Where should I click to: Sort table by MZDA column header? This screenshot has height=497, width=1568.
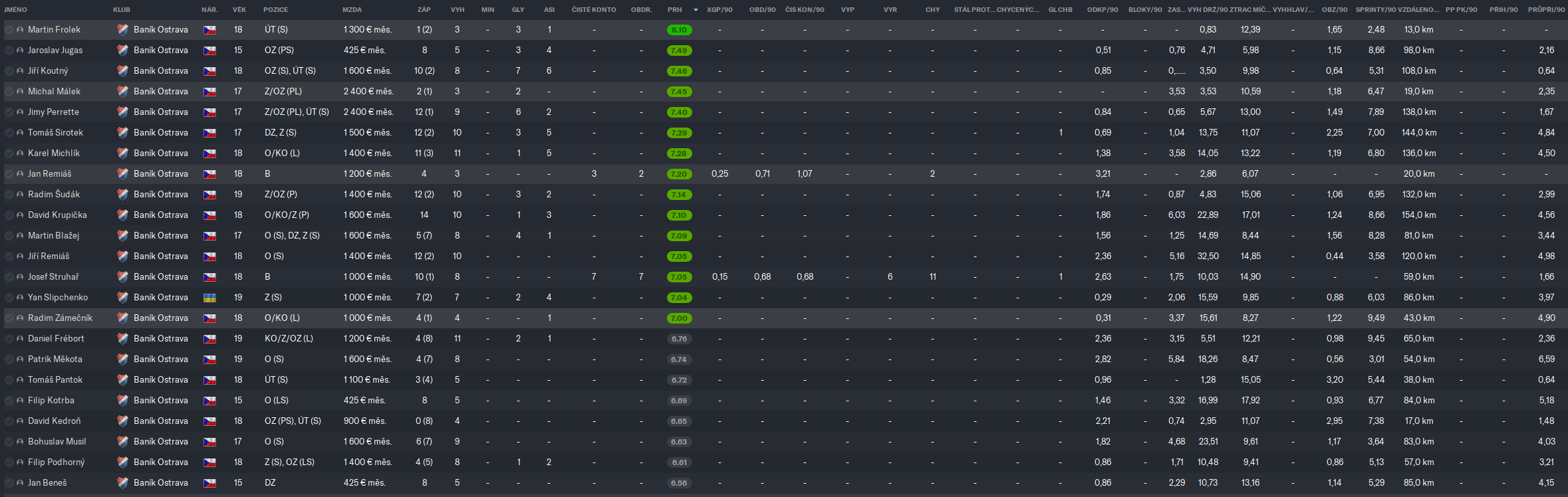pyautogui.click(x=352, y=10)
